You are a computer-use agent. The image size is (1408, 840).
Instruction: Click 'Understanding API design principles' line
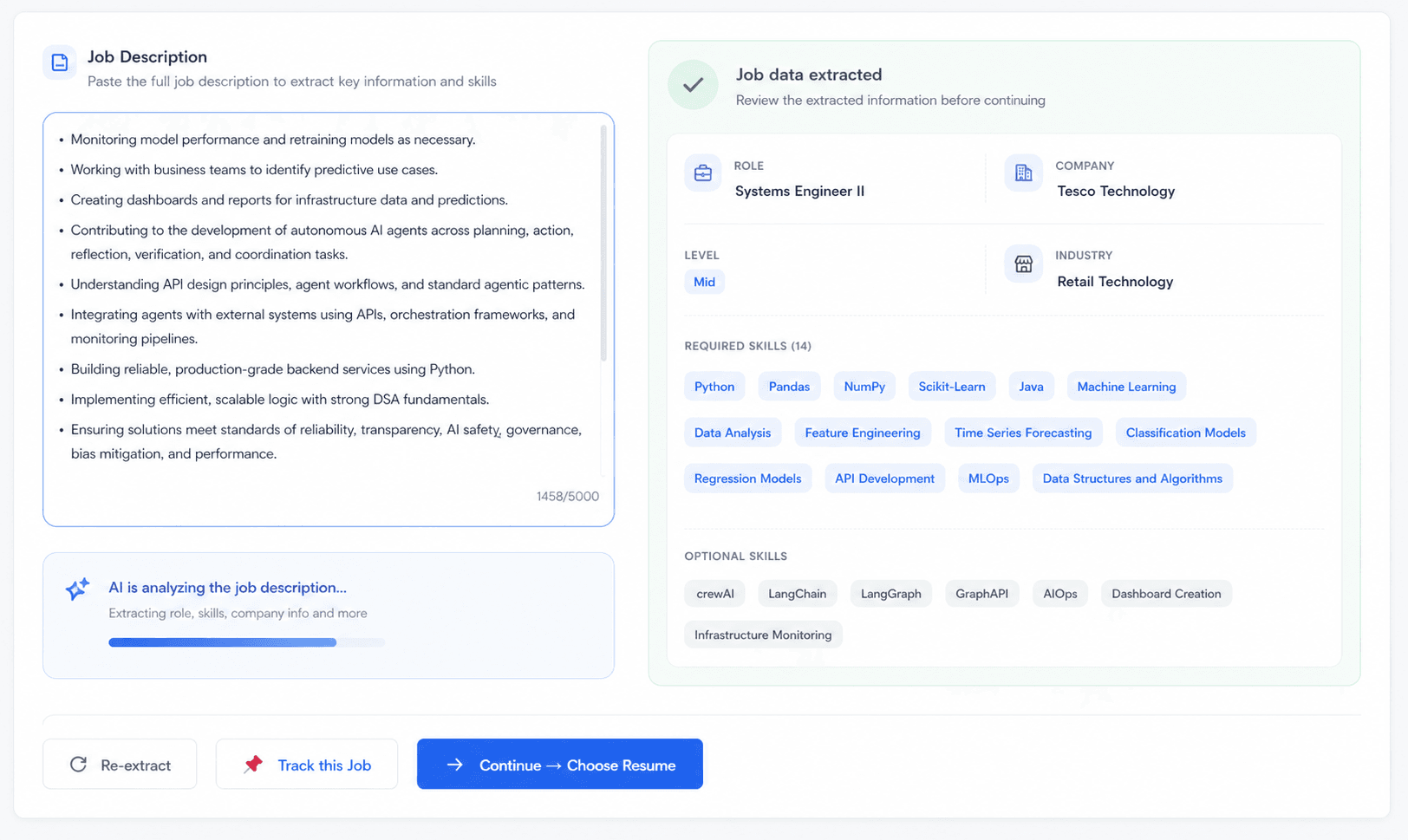(328, 284)
